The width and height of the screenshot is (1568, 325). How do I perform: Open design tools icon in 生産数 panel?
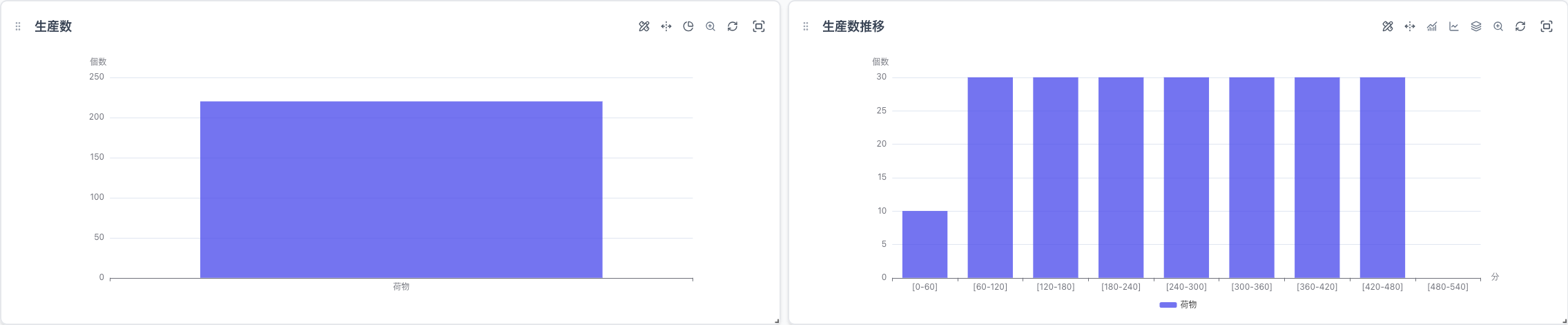coord(643,26)
